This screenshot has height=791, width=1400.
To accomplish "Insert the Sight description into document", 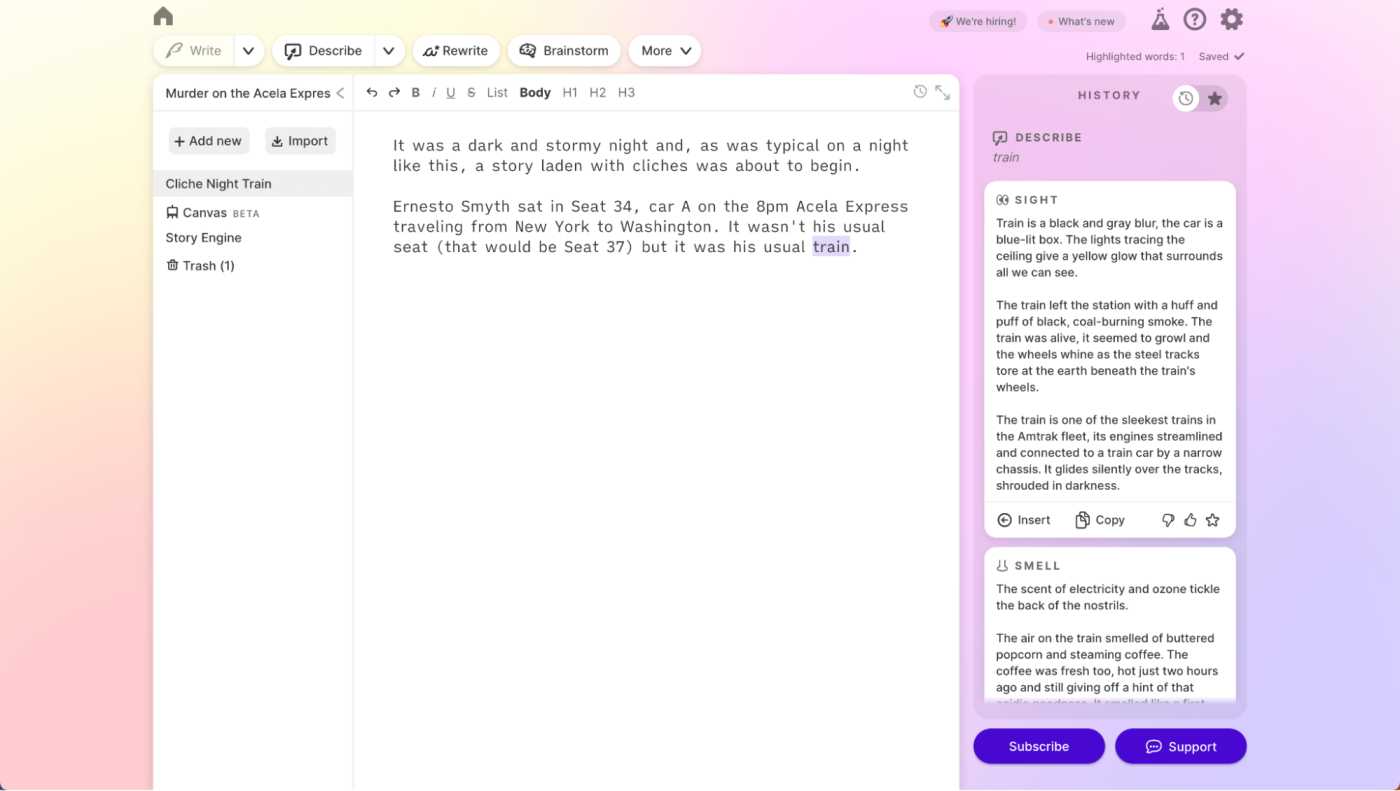I will click(x=1024, y=520).
